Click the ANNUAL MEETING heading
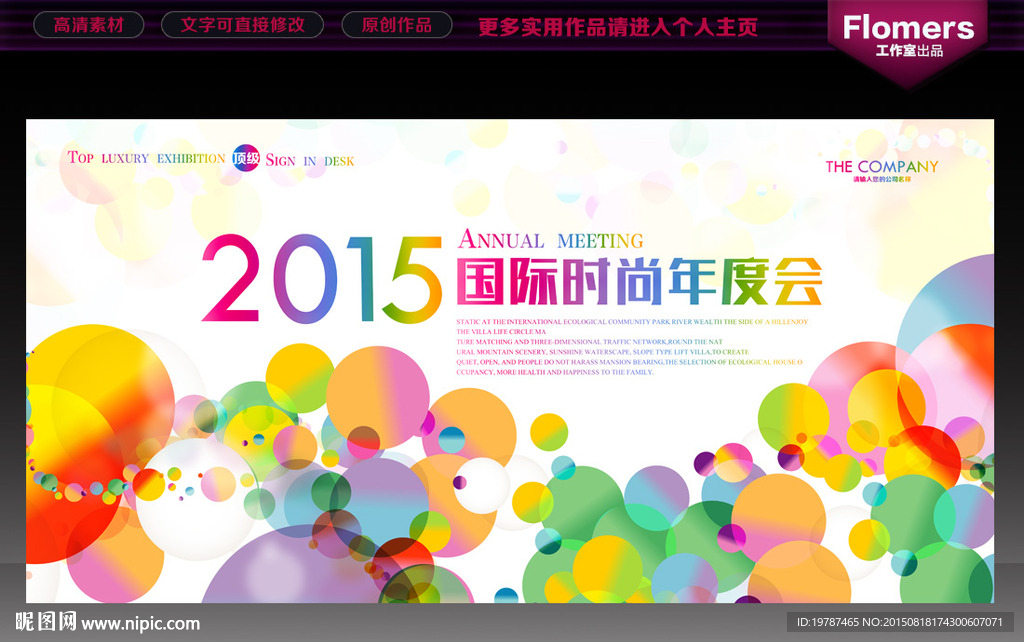 pos(551,240)
